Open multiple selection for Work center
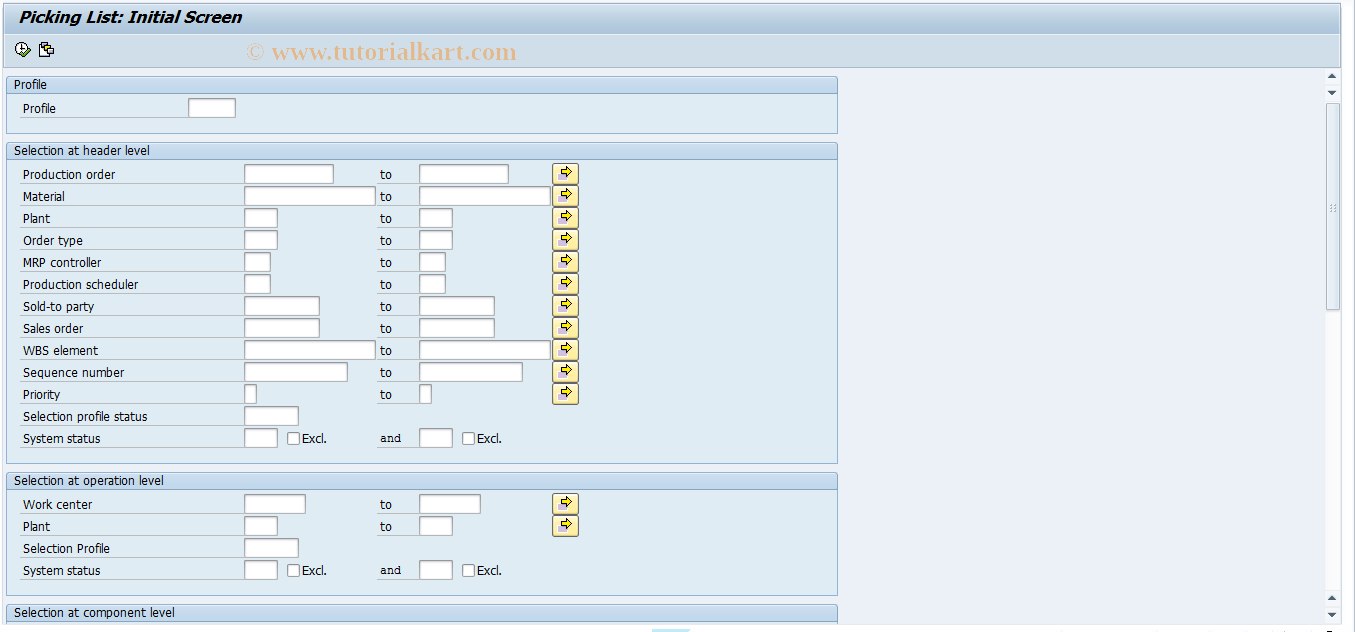This screenshot has width=1355, height=632. coord(565,503)
